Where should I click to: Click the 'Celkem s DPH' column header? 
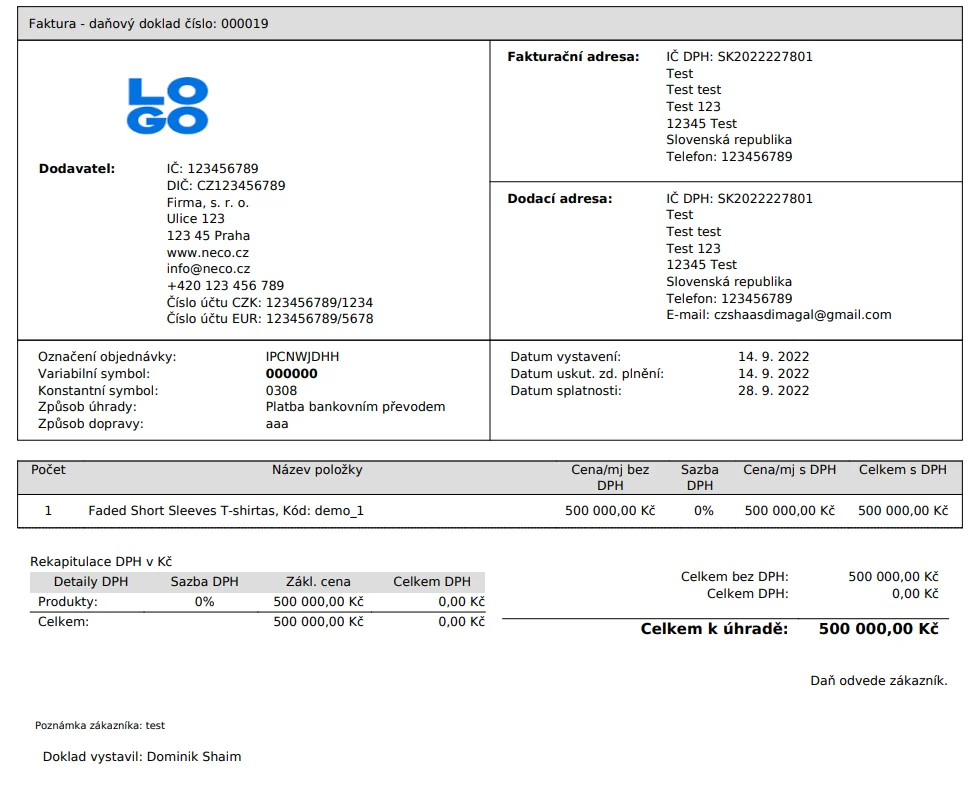coord(902,470)
